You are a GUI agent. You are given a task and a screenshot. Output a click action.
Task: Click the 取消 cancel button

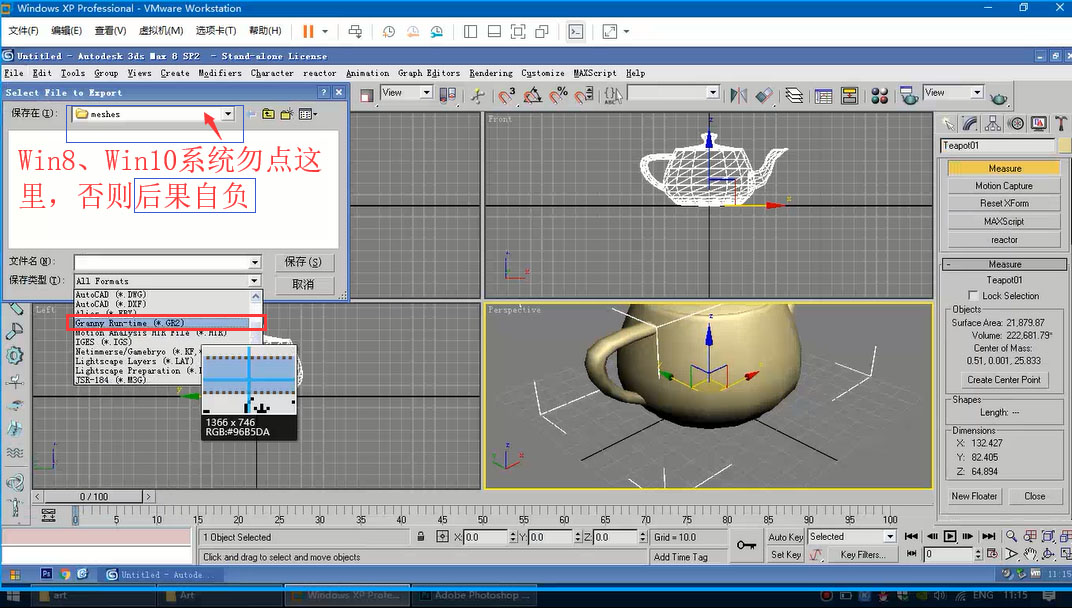pyautogui.click(x=304, y=285)
